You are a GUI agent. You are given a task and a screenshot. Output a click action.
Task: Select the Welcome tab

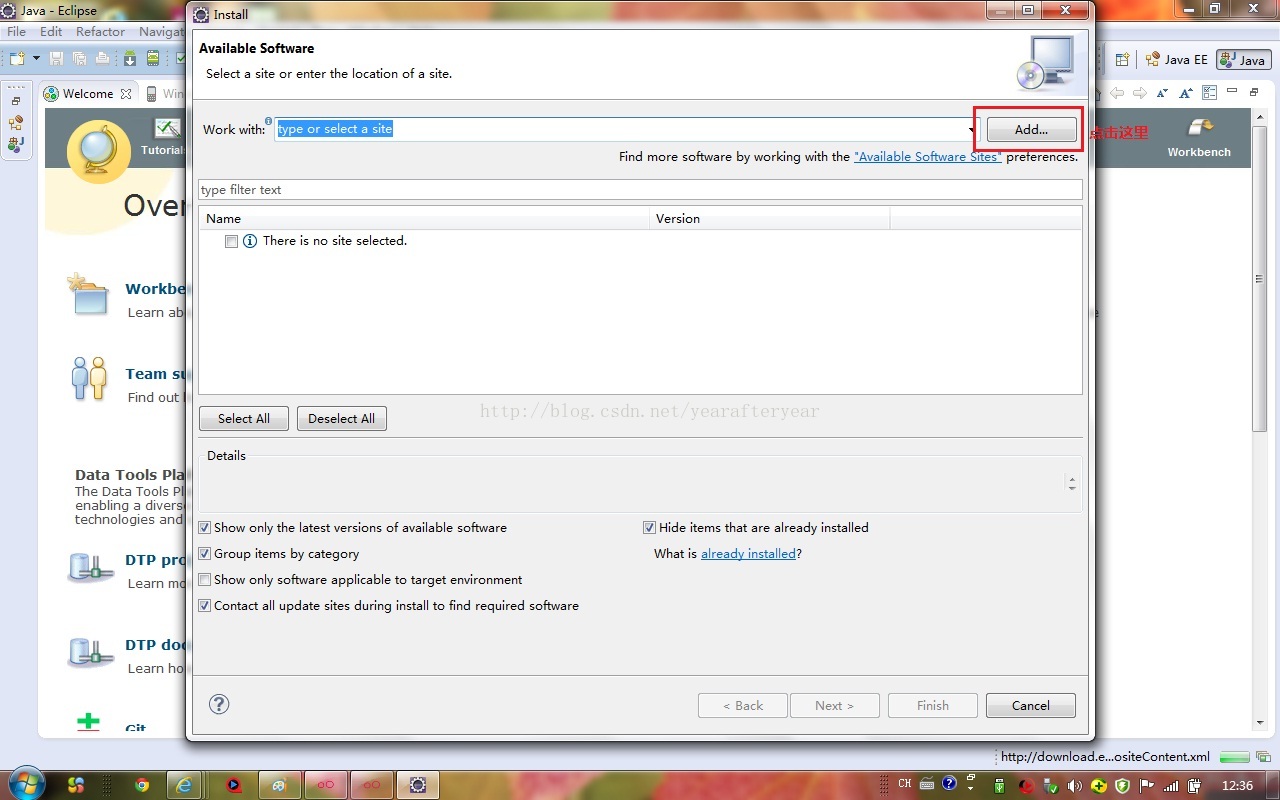[88, 93]
